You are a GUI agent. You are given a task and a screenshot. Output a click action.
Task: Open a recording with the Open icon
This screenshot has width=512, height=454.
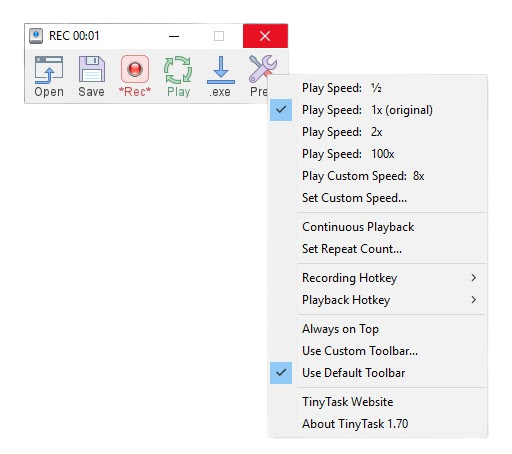point(49,76)
